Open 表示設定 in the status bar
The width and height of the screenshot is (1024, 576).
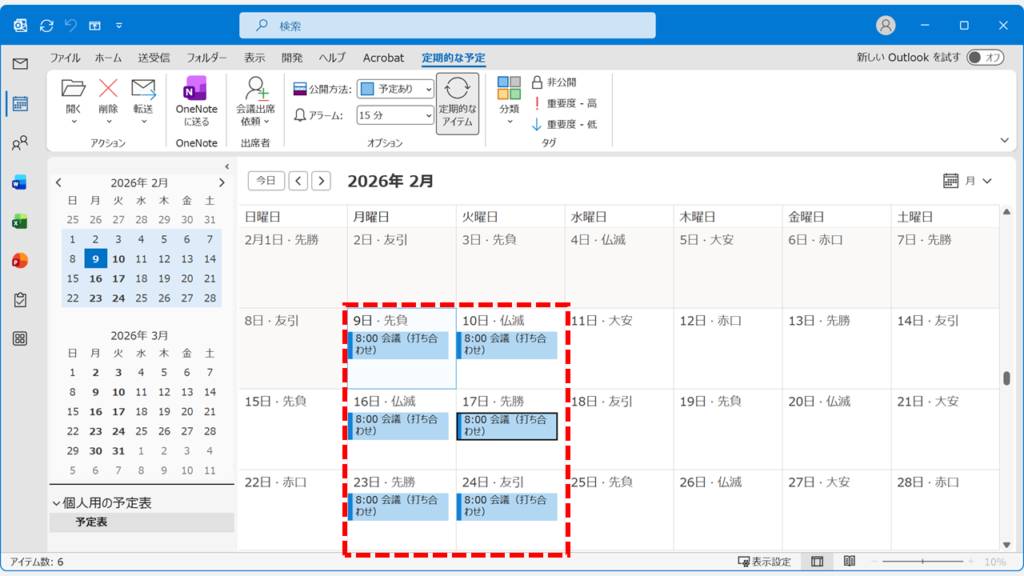766,561
